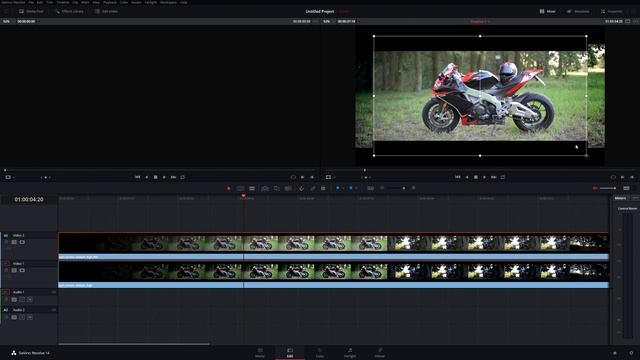This screenshot has height=360, width=640.
Task: Switch to the Color page tab
Action: point(320,353)
